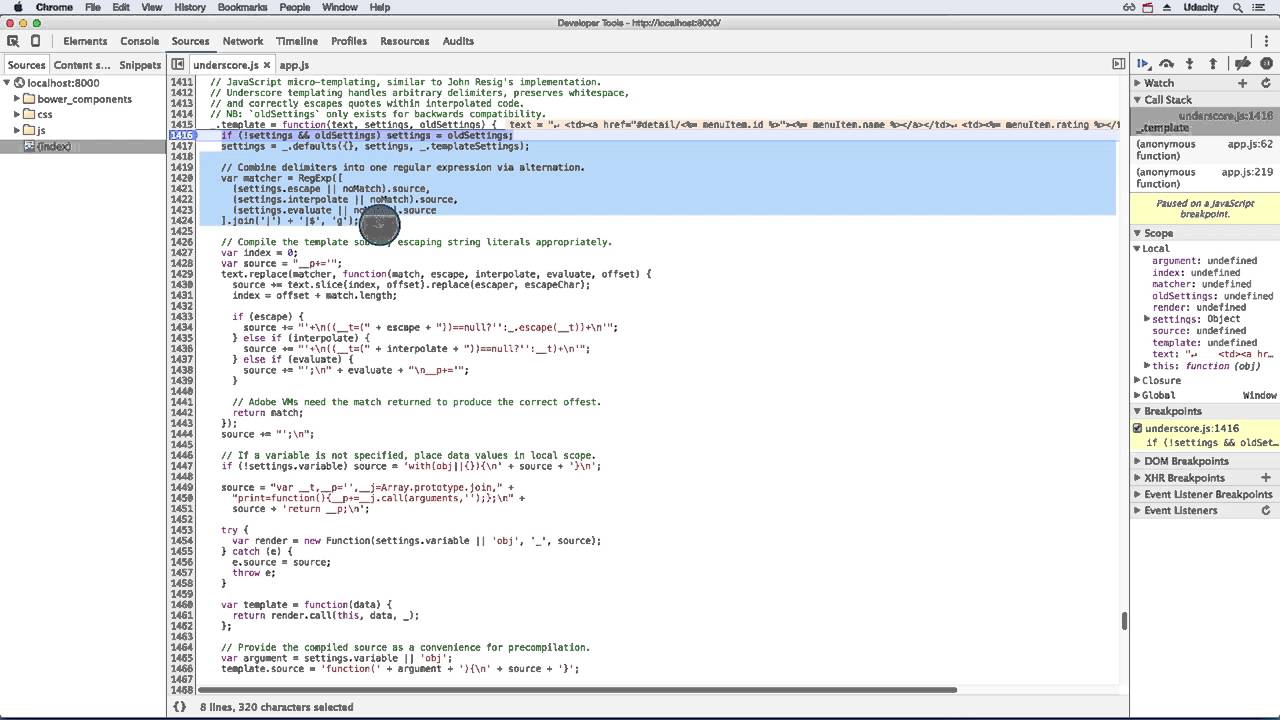The width and height of the screenshot is (1280, 720).
Task: Expand the Closure scope
Action: point(1137,380)
